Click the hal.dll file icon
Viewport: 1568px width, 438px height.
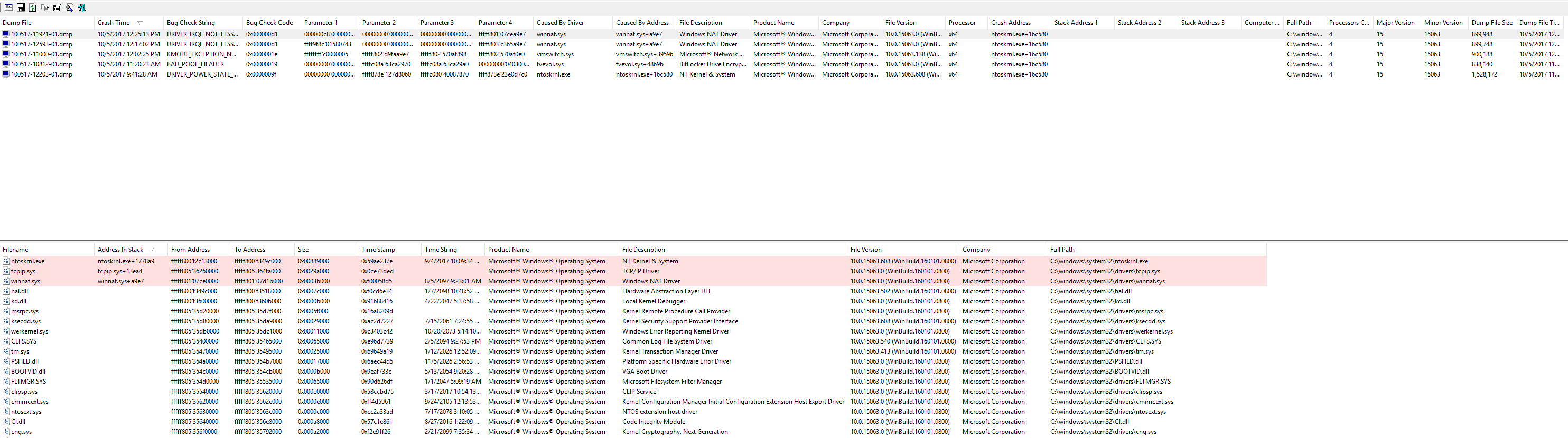6,291
